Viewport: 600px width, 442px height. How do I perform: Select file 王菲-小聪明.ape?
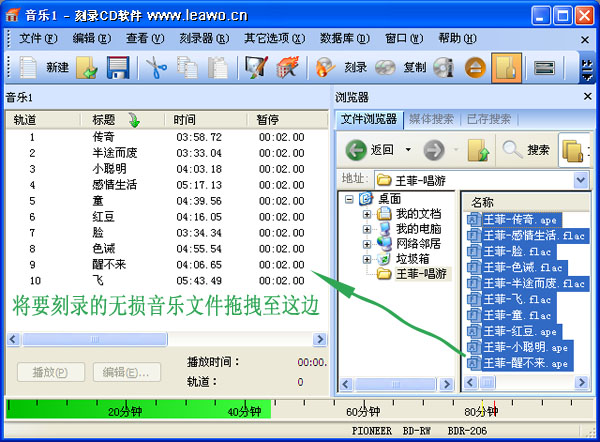pyautogui.click(x=520, y=347)
